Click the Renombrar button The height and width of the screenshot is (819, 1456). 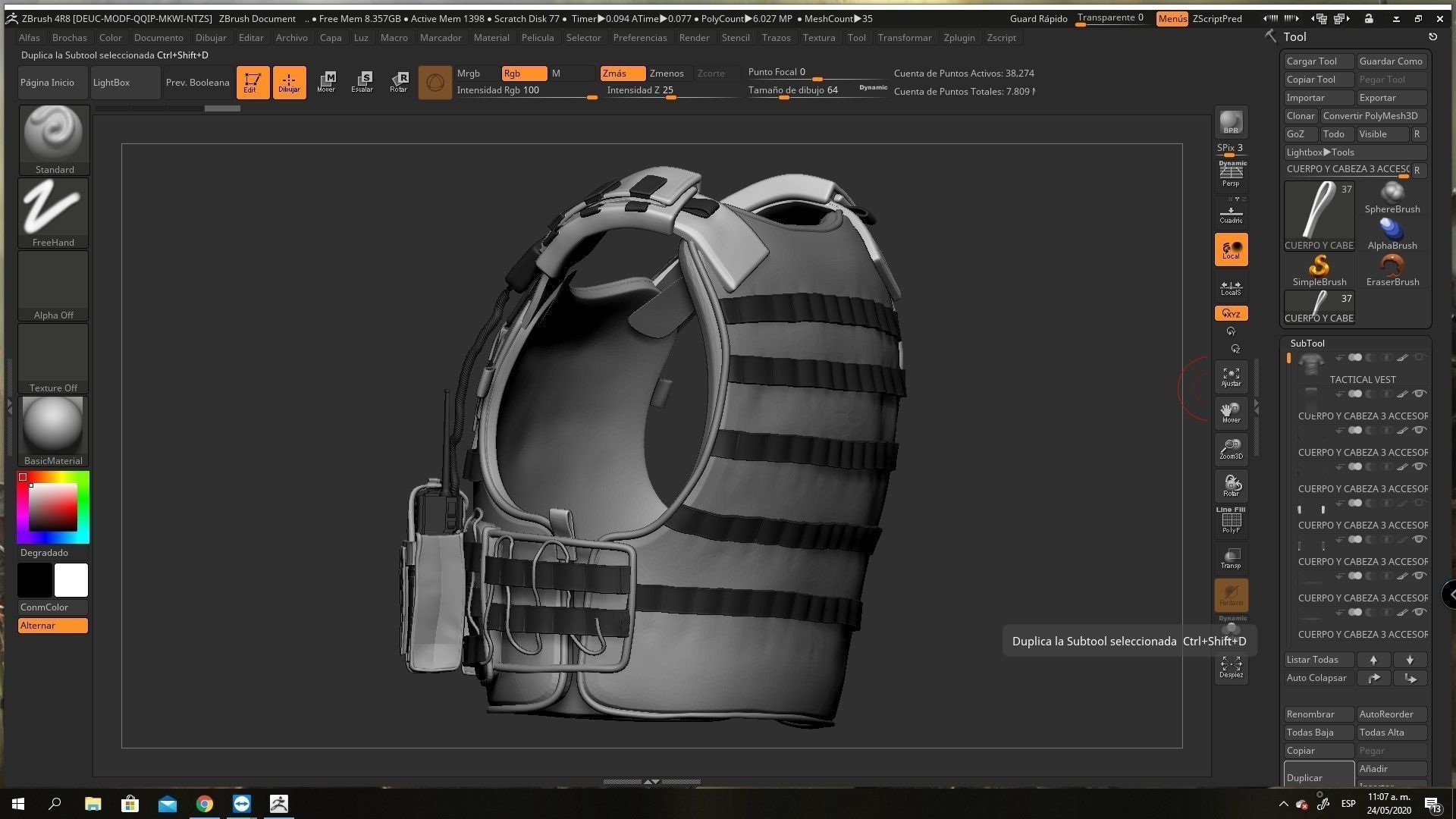tap(1319, 714)
